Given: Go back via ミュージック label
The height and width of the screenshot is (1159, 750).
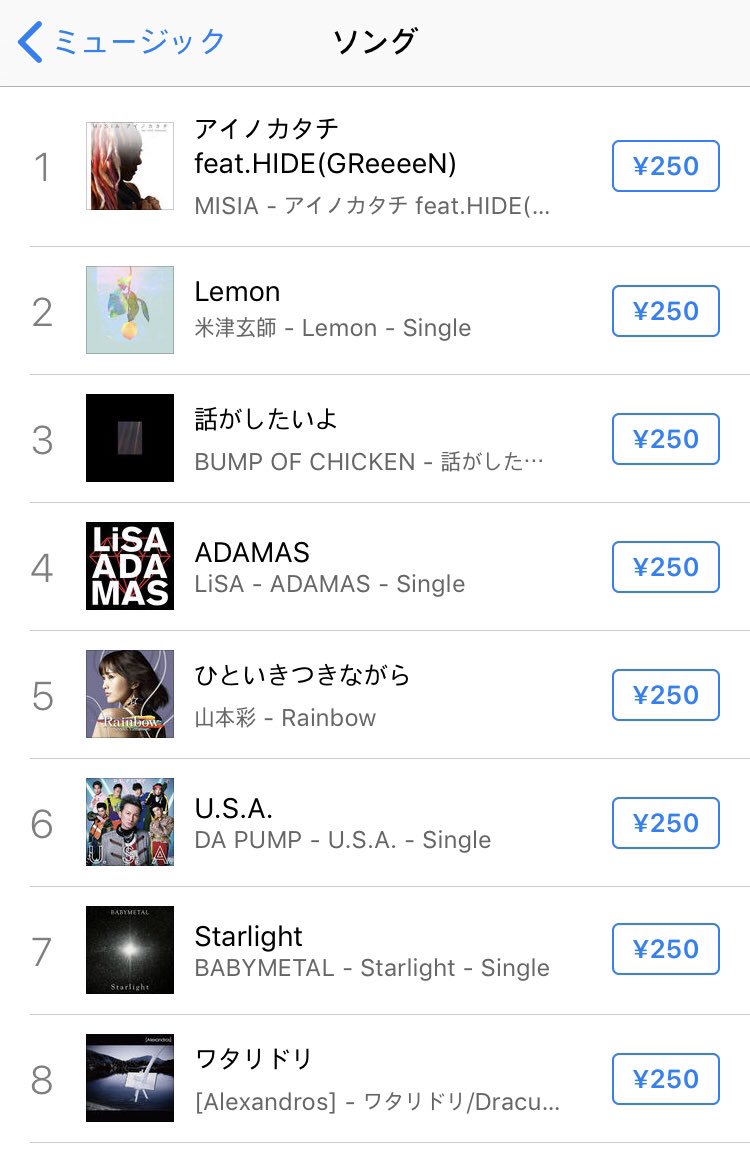Looking at the screenshot, I should [140, 42].
